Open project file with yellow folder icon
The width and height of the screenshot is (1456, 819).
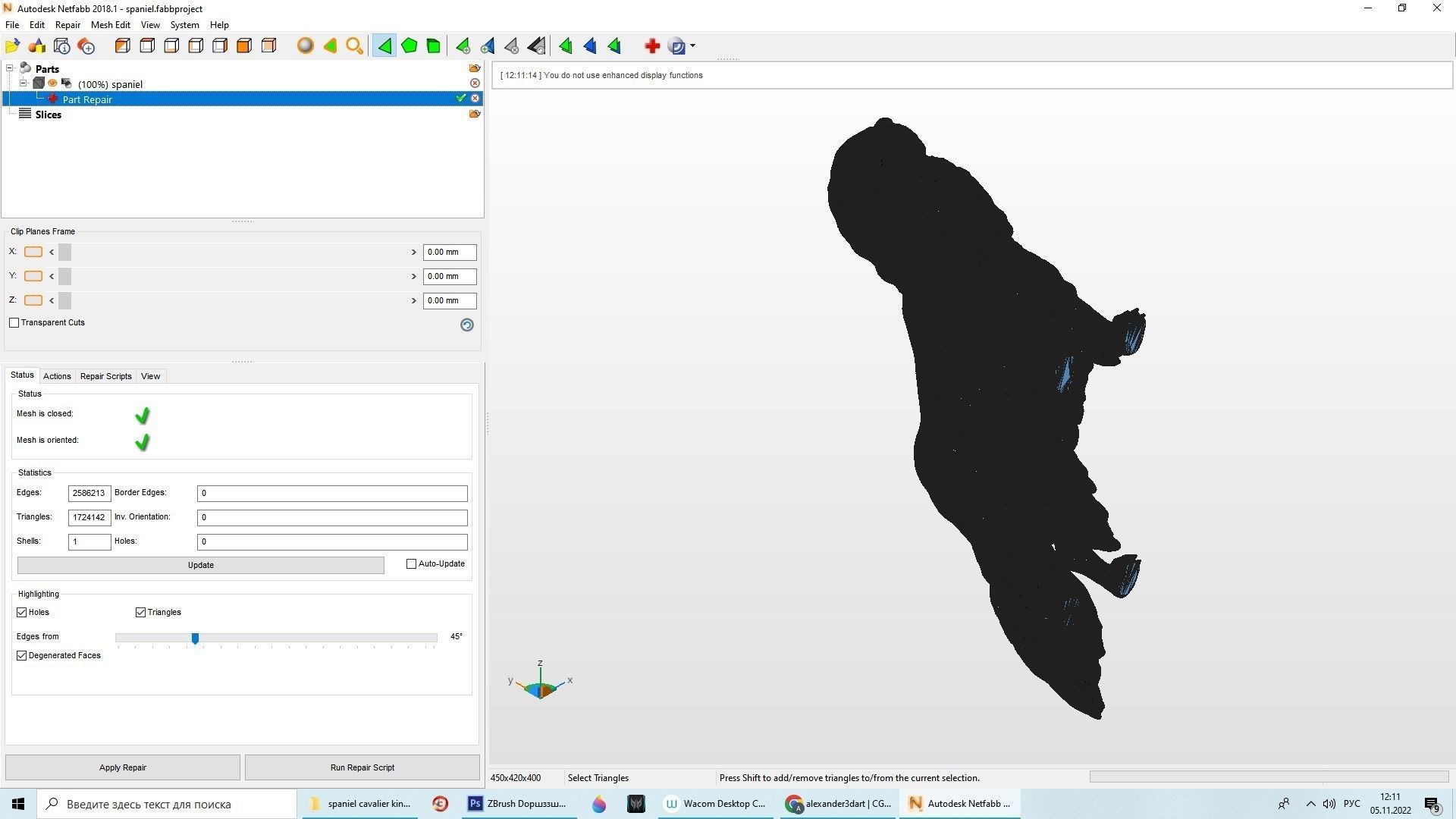pyautogui.click(x=12, y=46)
